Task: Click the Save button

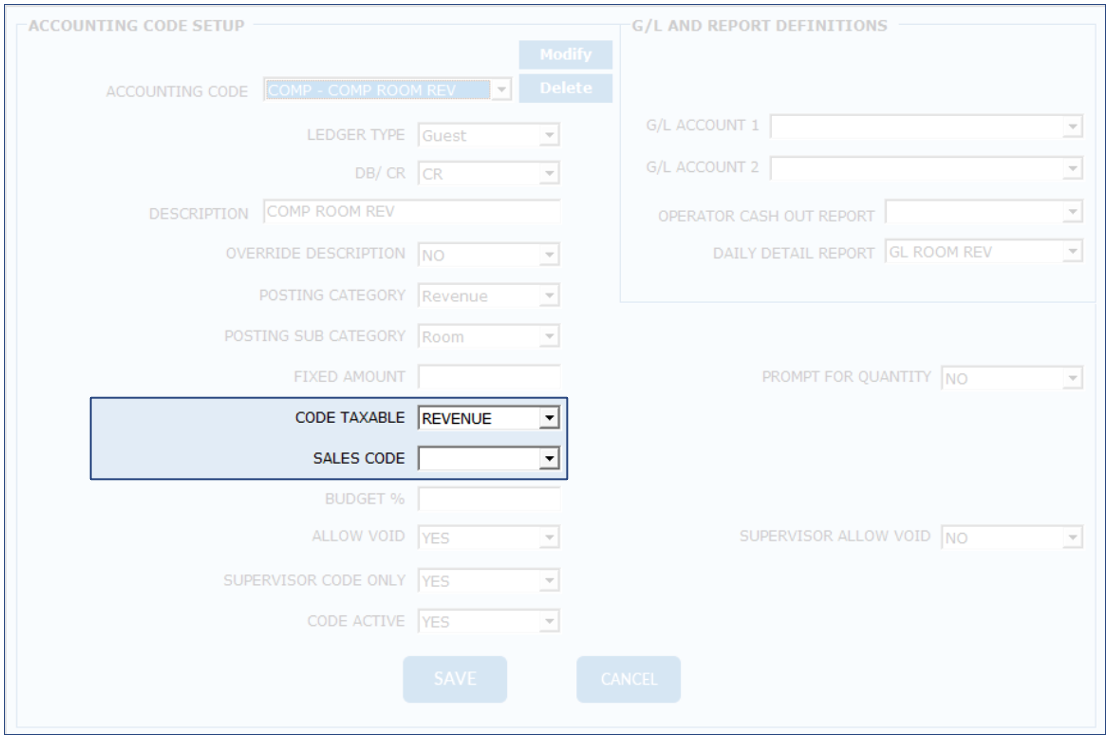Action: (455, 679)
